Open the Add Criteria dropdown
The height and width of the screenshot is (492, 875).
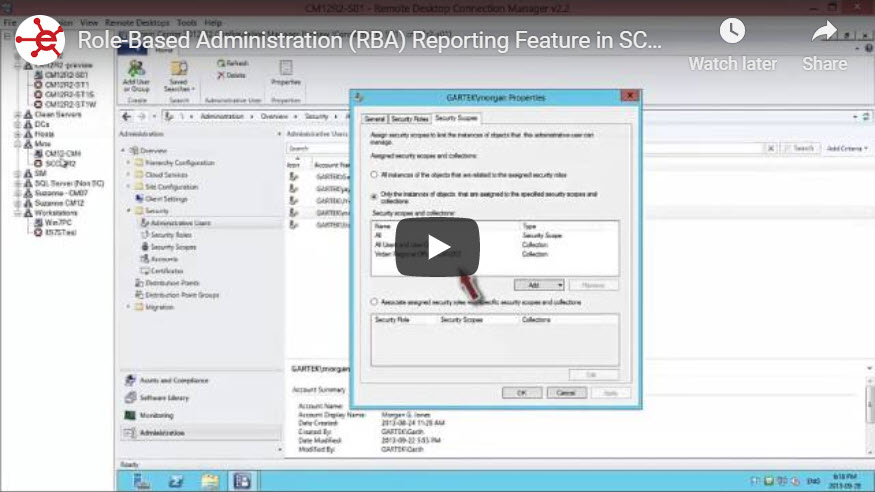(847, 148)
